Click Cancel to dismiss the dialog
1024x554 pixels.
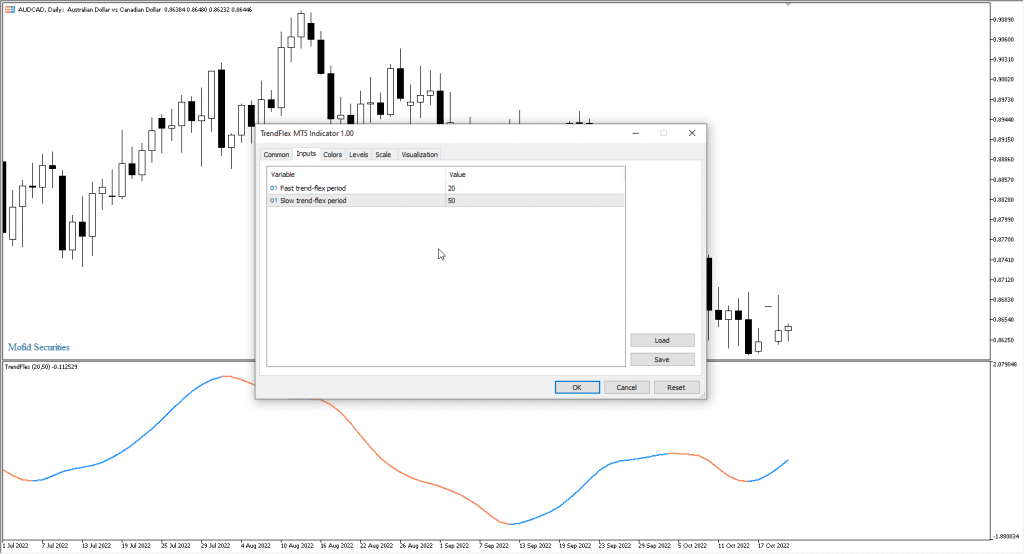click(x=626, y=387)
